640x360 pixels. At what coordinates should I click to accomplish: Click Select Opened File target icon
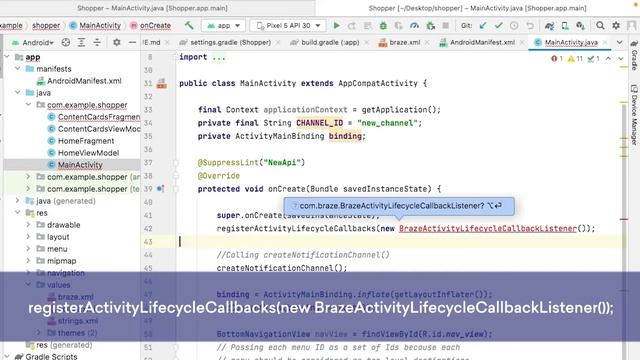click(x=66, y=42)
